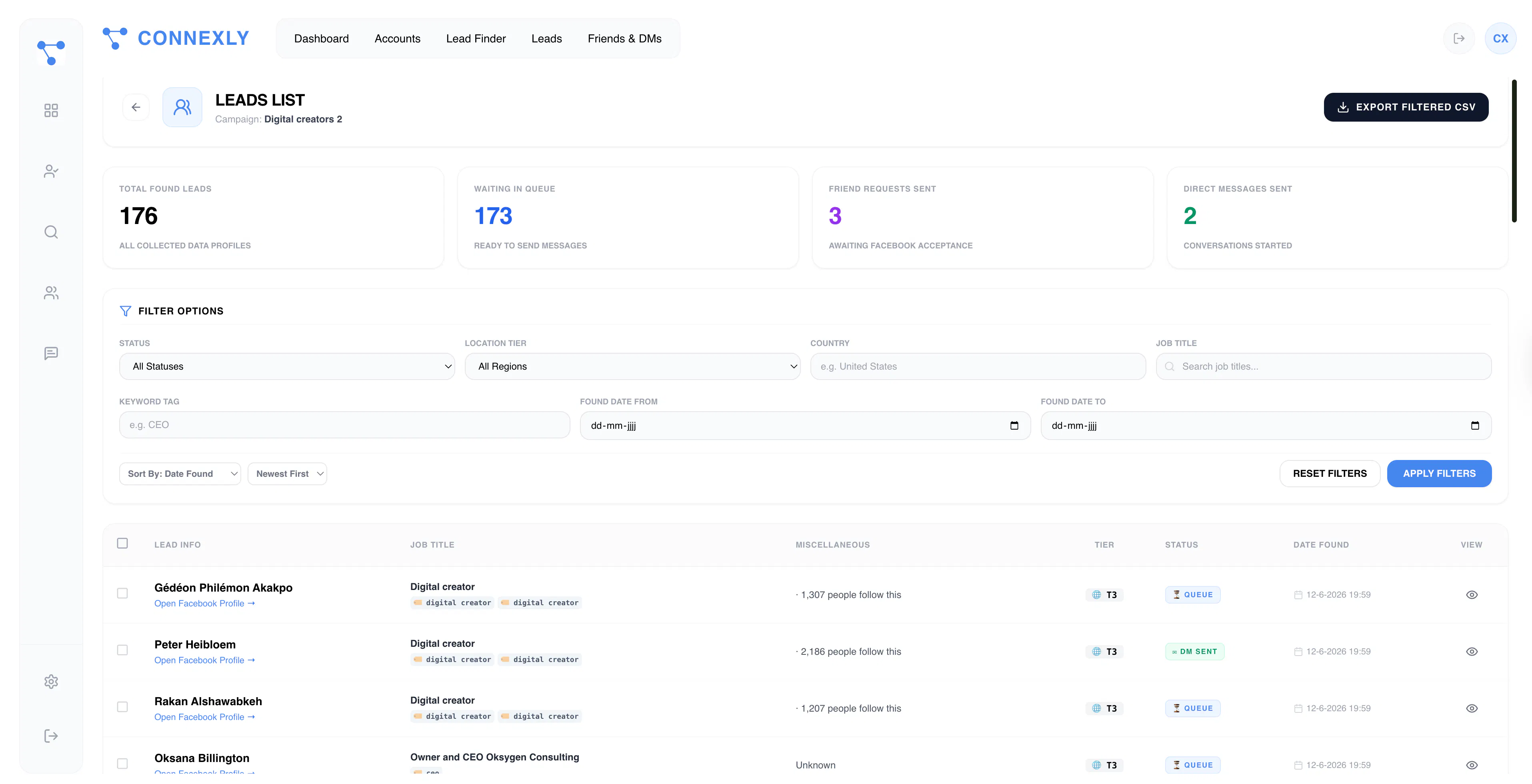The image size is (1532, 784).
Task: Click the Waiting In Queue 173 card
Action: [628, 218]
